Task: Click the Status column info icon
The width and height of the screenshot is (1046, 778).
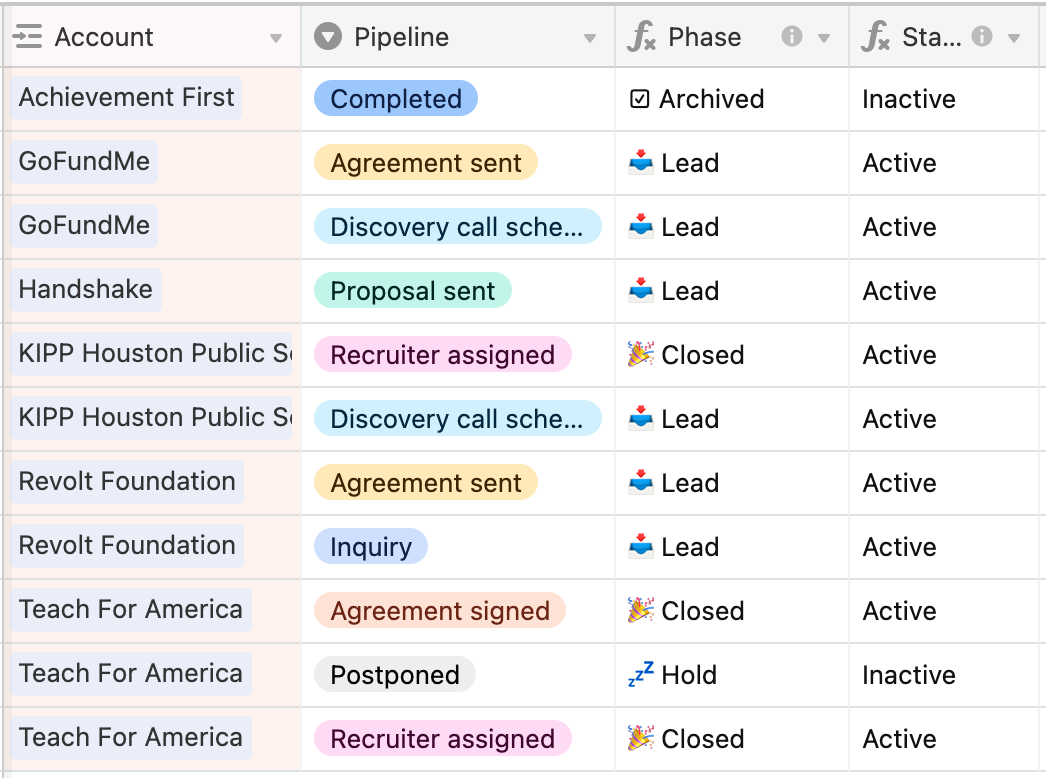Action: click(982, 37)
